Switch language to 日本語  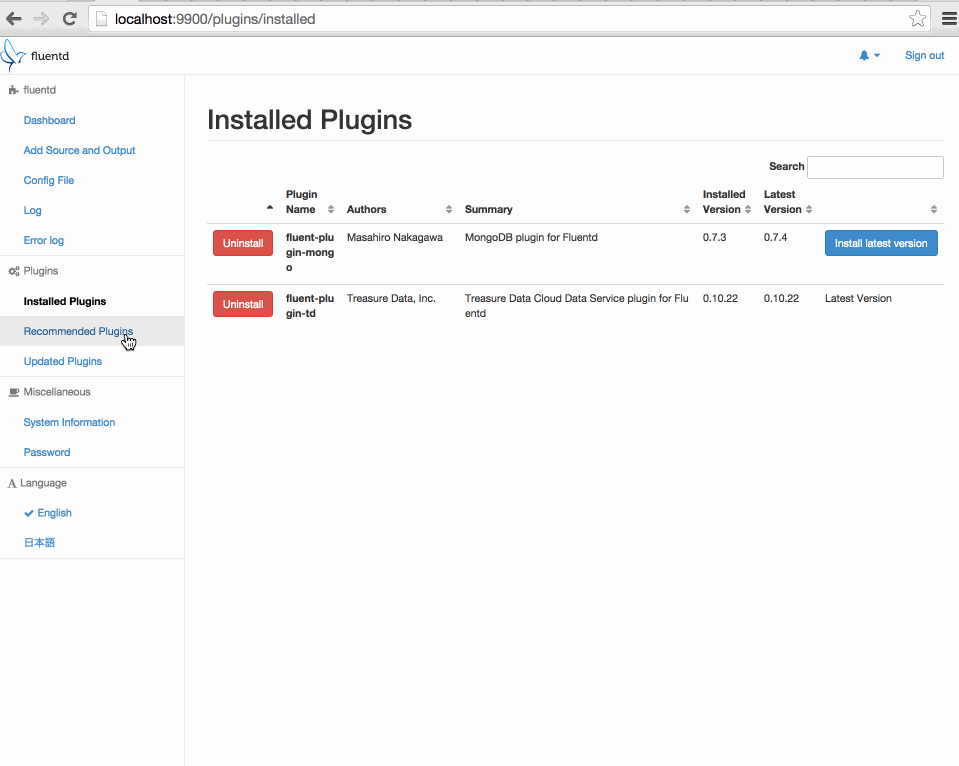[x=39, y=543]
